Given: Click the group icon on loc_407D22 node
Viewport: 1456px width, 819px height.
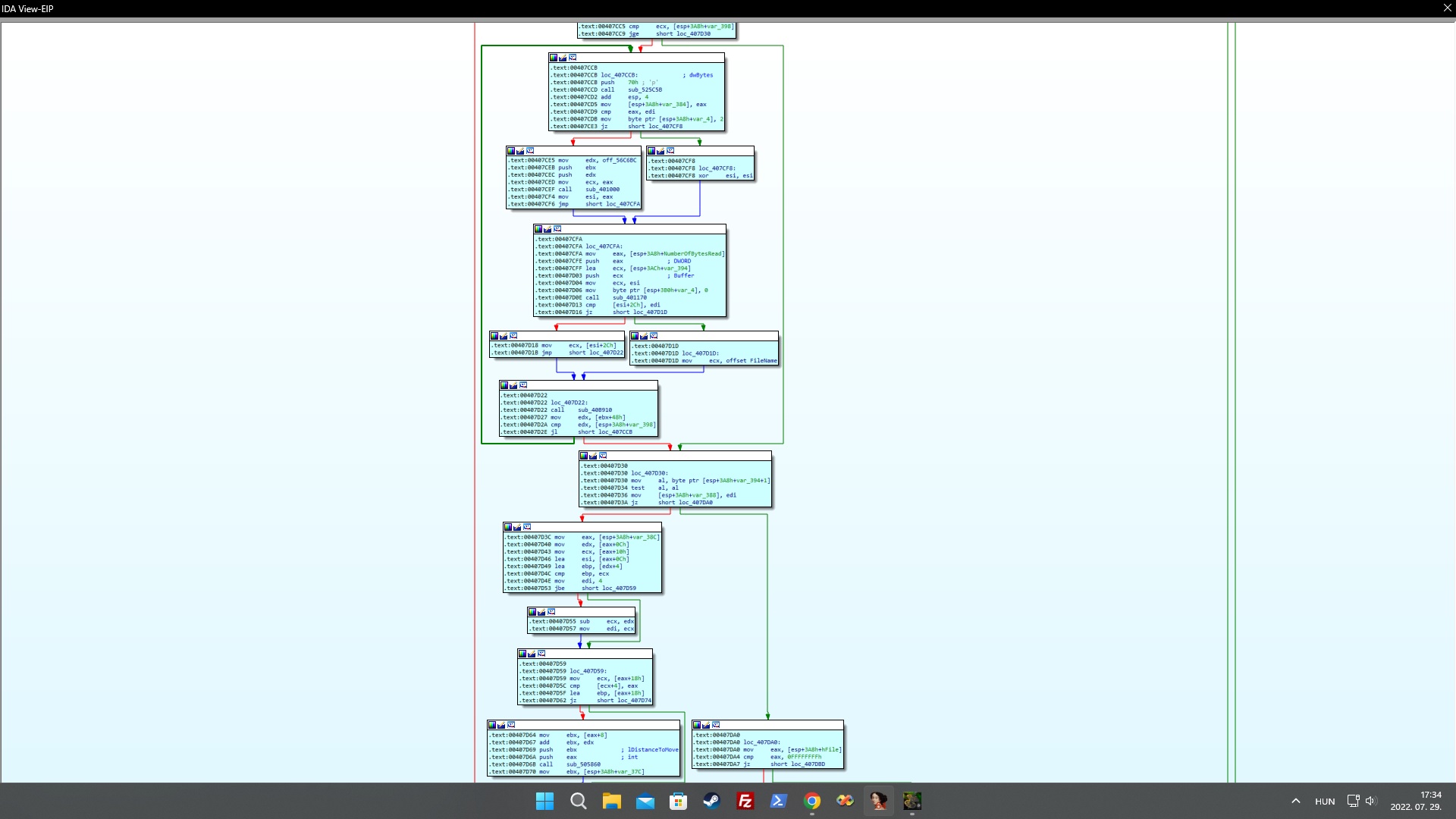Looking at the screenshot, I should click(x=523, y=385).
